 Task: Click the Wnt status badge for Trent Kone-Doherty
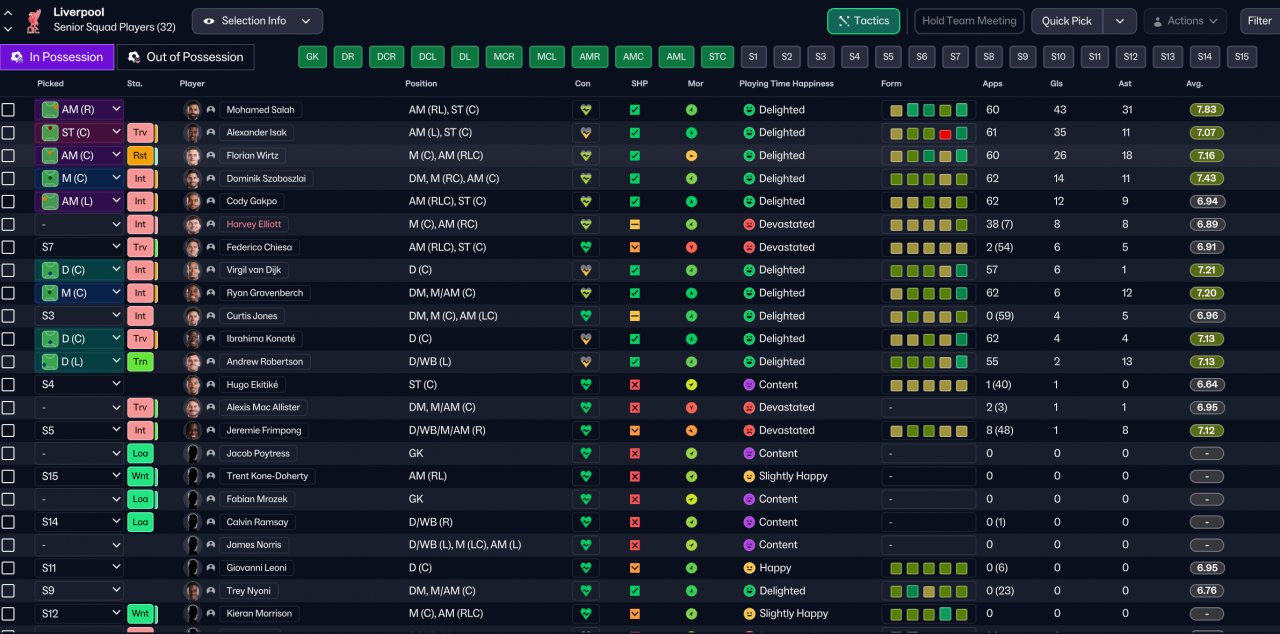140,476
